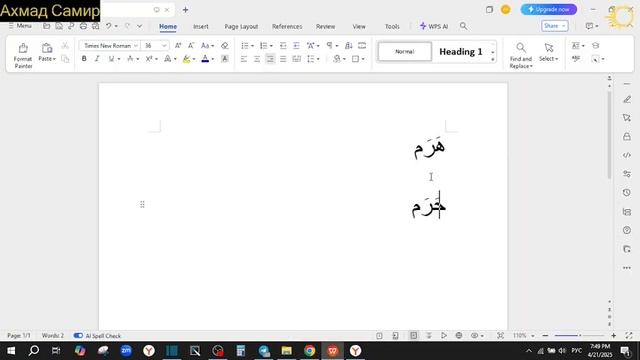
Task: Click the web layout globe icon in status bar
Action: pyautogui.click(x=459, y=336)
